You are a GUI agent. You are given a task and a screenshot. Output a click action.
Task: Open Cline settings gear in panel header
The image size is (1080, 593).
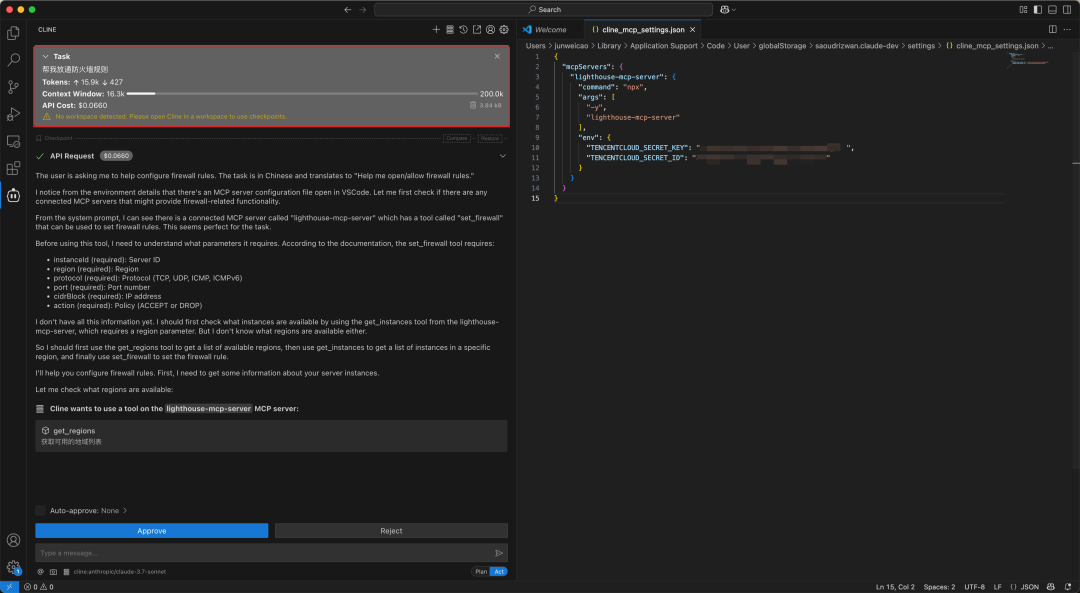click(504, 30)
